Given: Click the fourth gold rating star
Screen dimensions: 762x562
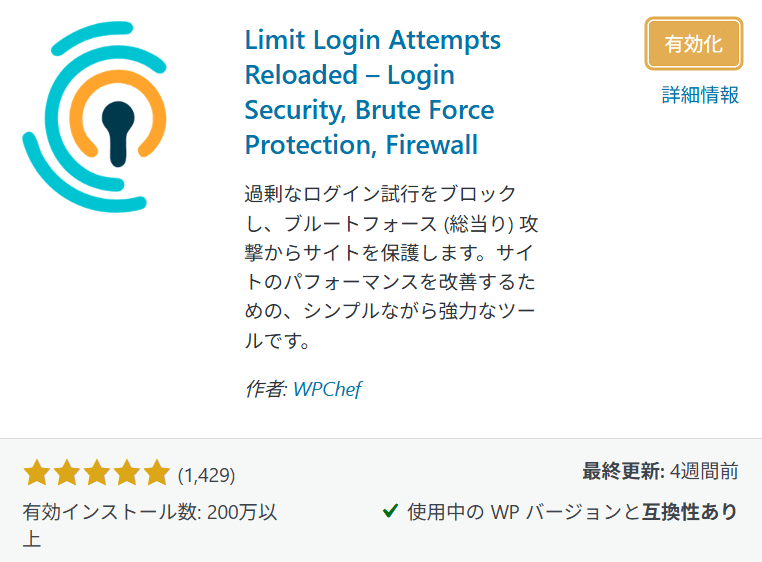Looking at the screenshot, I should click(127, 473).
